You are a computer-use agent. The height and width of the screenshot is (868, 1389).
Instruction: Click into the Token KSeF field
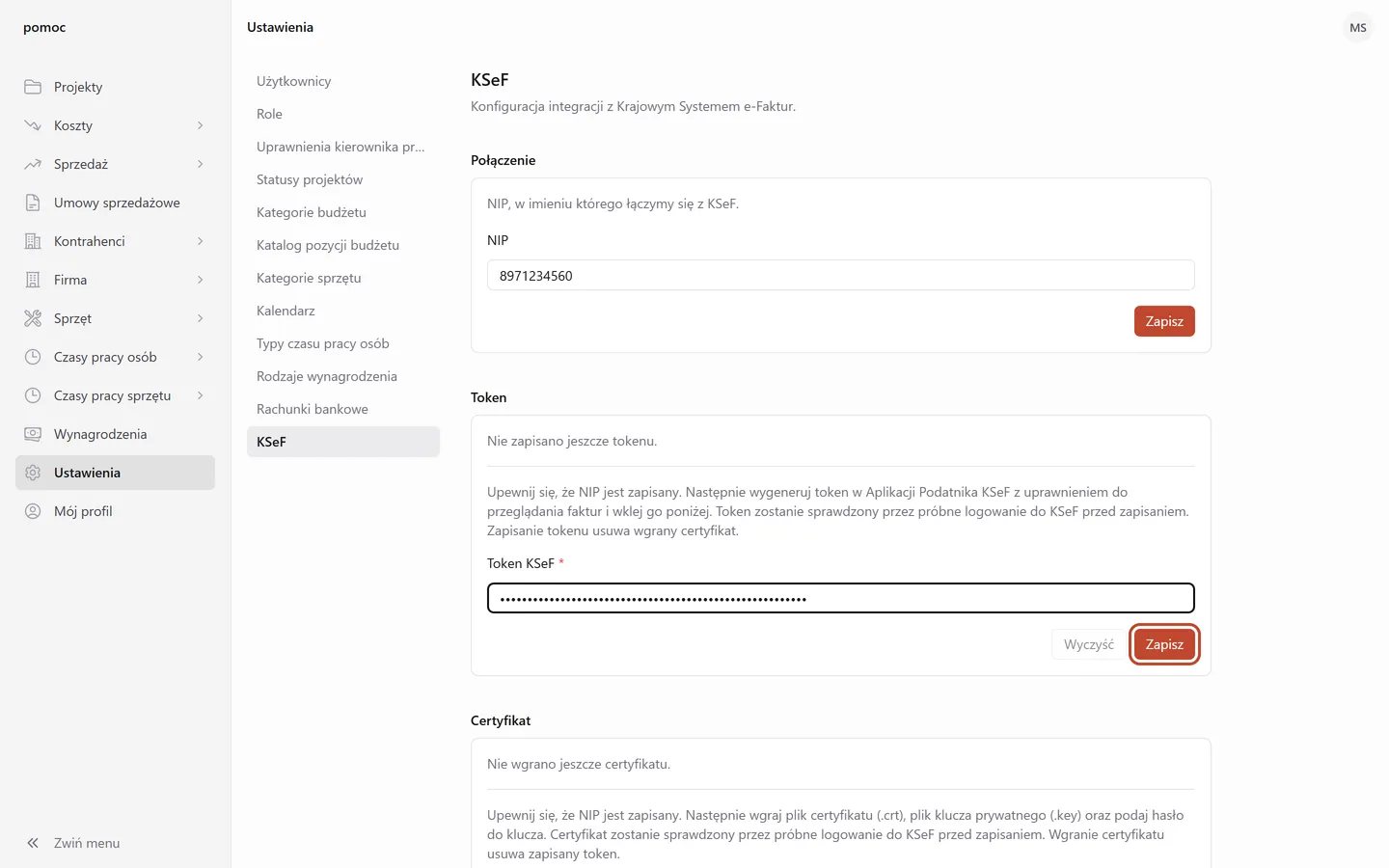[841, 598]
